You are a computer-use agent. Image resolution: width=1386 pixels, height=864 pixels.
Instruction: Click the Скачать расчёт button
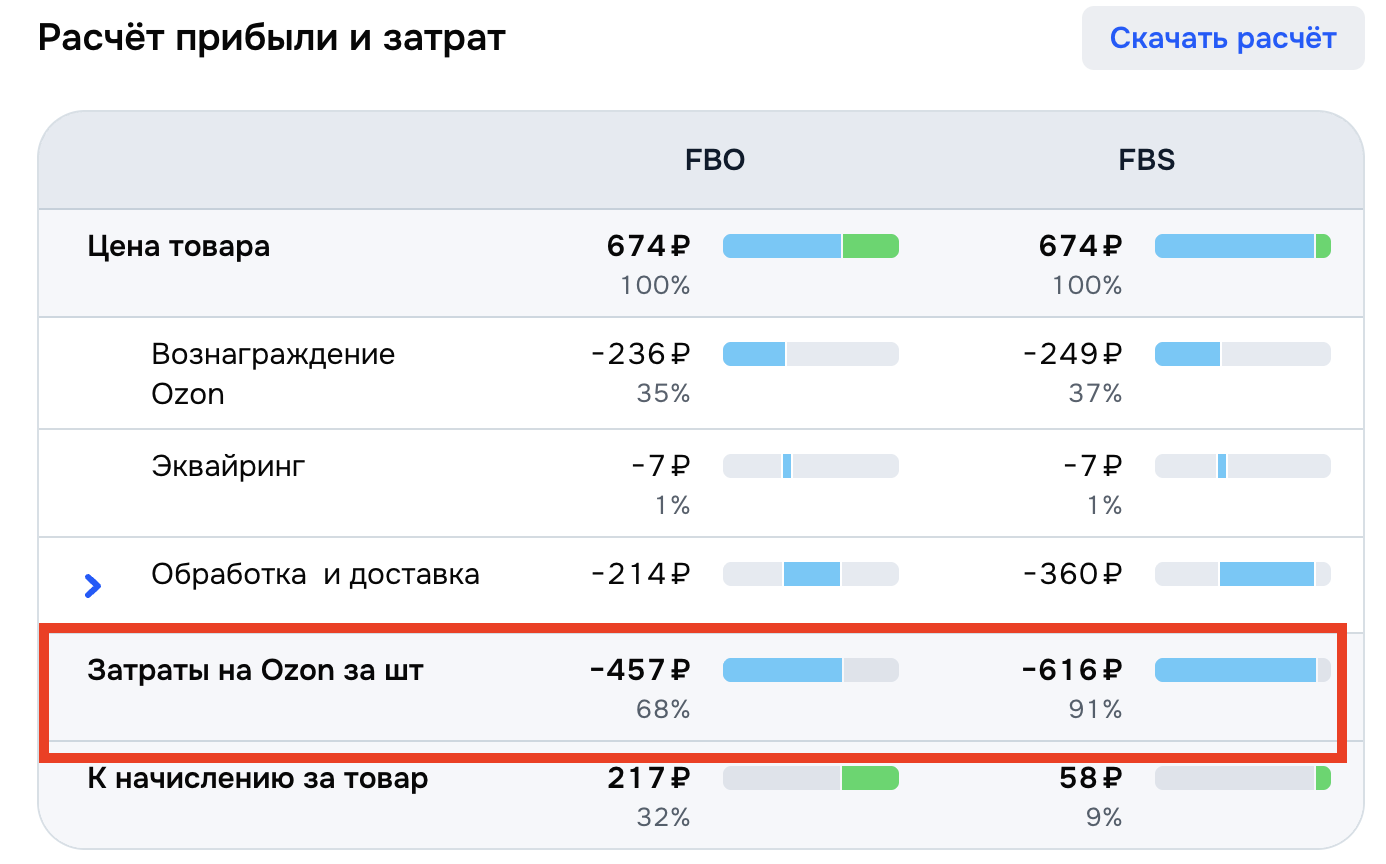(1222, 38)
